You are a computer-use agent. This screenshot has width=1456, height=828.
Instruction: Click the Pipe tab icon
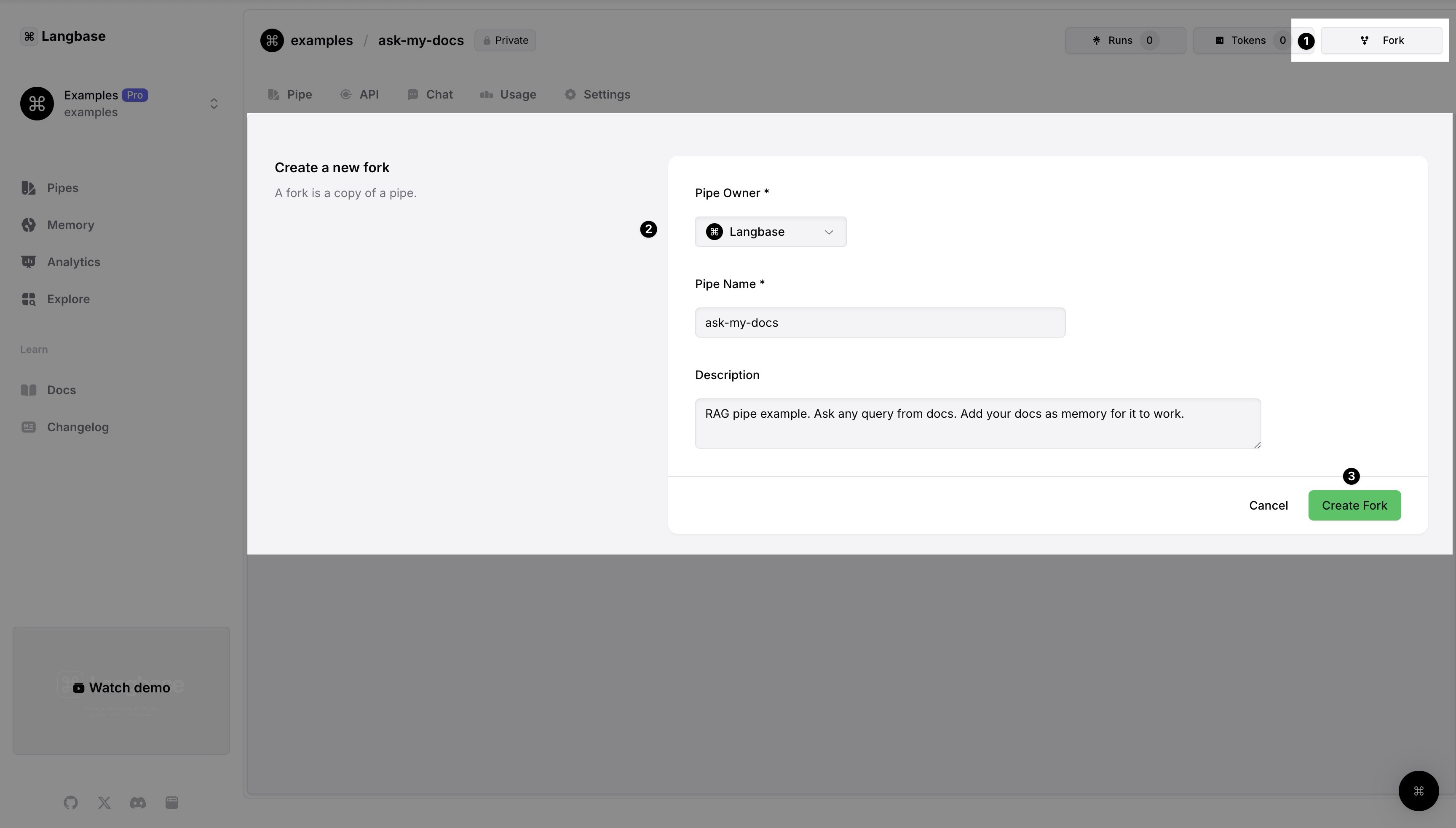pyautogui.click(x=273, y=94)
